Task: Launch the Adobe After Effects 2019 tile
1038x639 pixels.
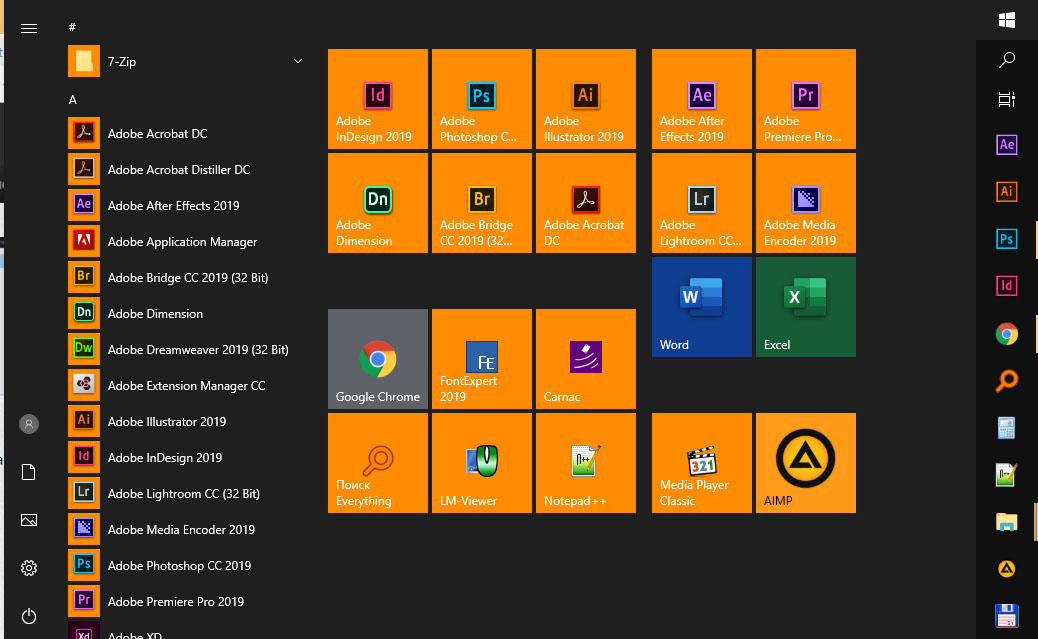Action: tap(701, 99)
